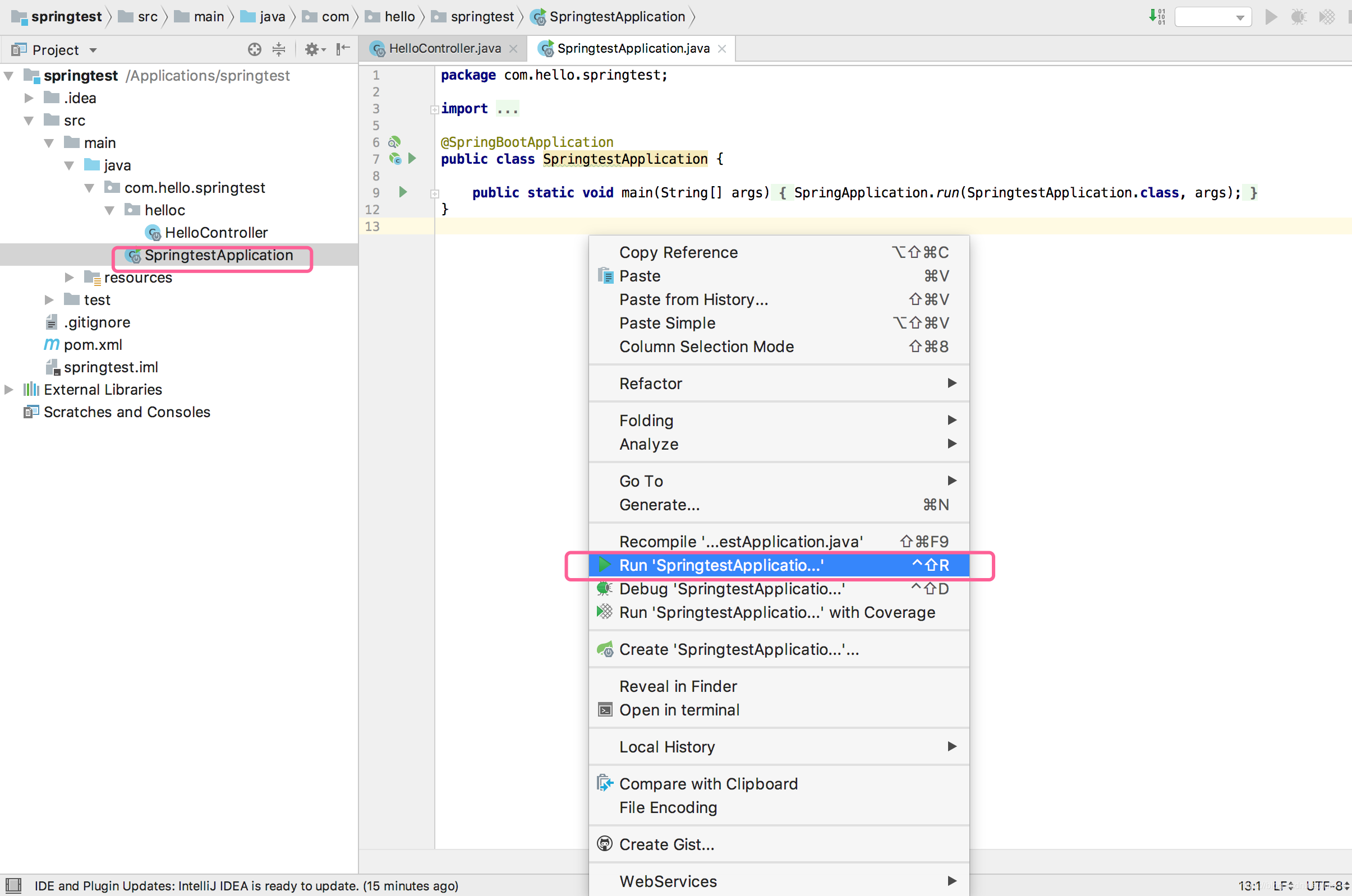
Task: Click the run gutter arrow on line 7
Action: click(412, 158)
